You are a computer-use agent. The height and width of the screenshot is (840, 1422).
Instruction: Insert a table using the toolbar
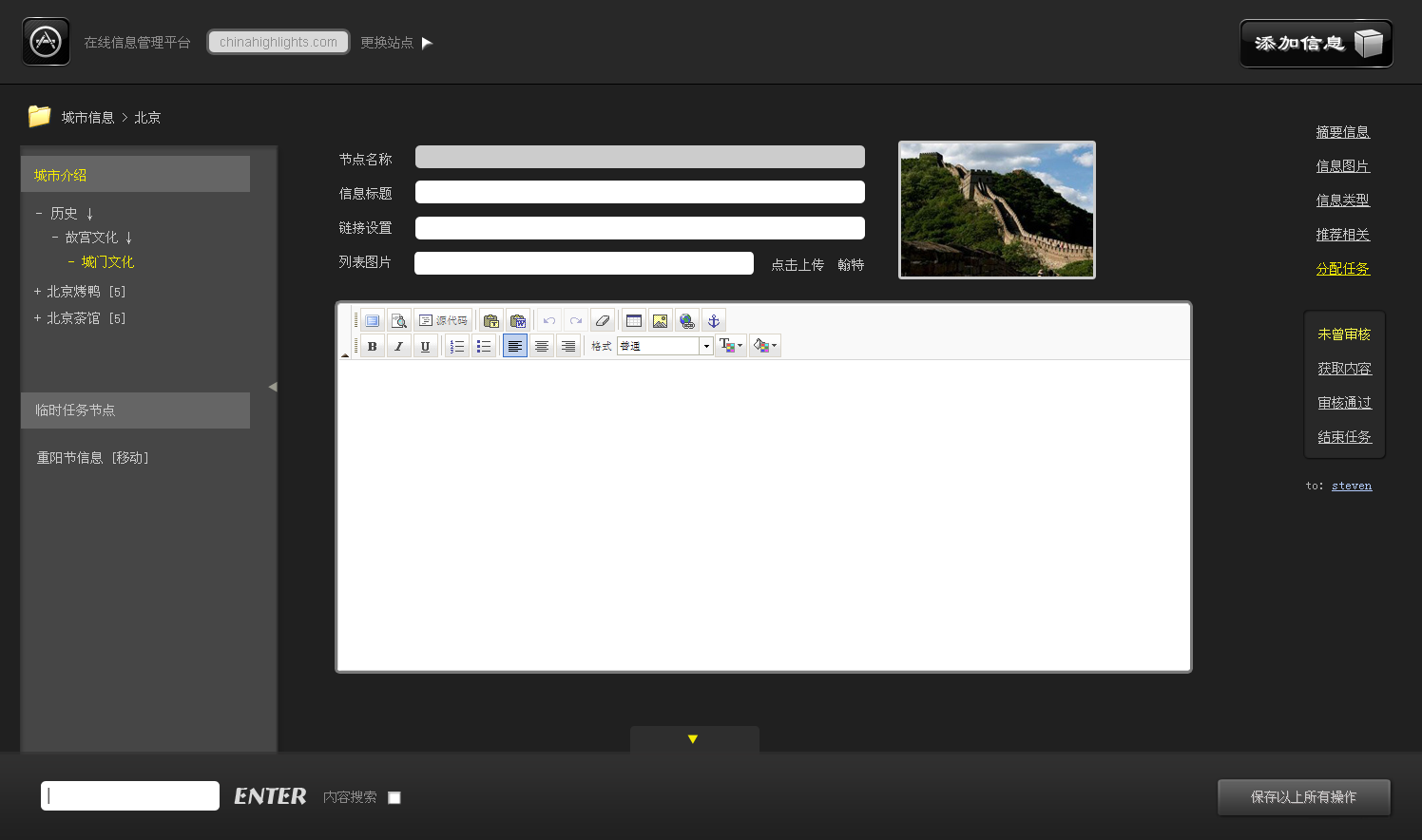pos(634,321)
